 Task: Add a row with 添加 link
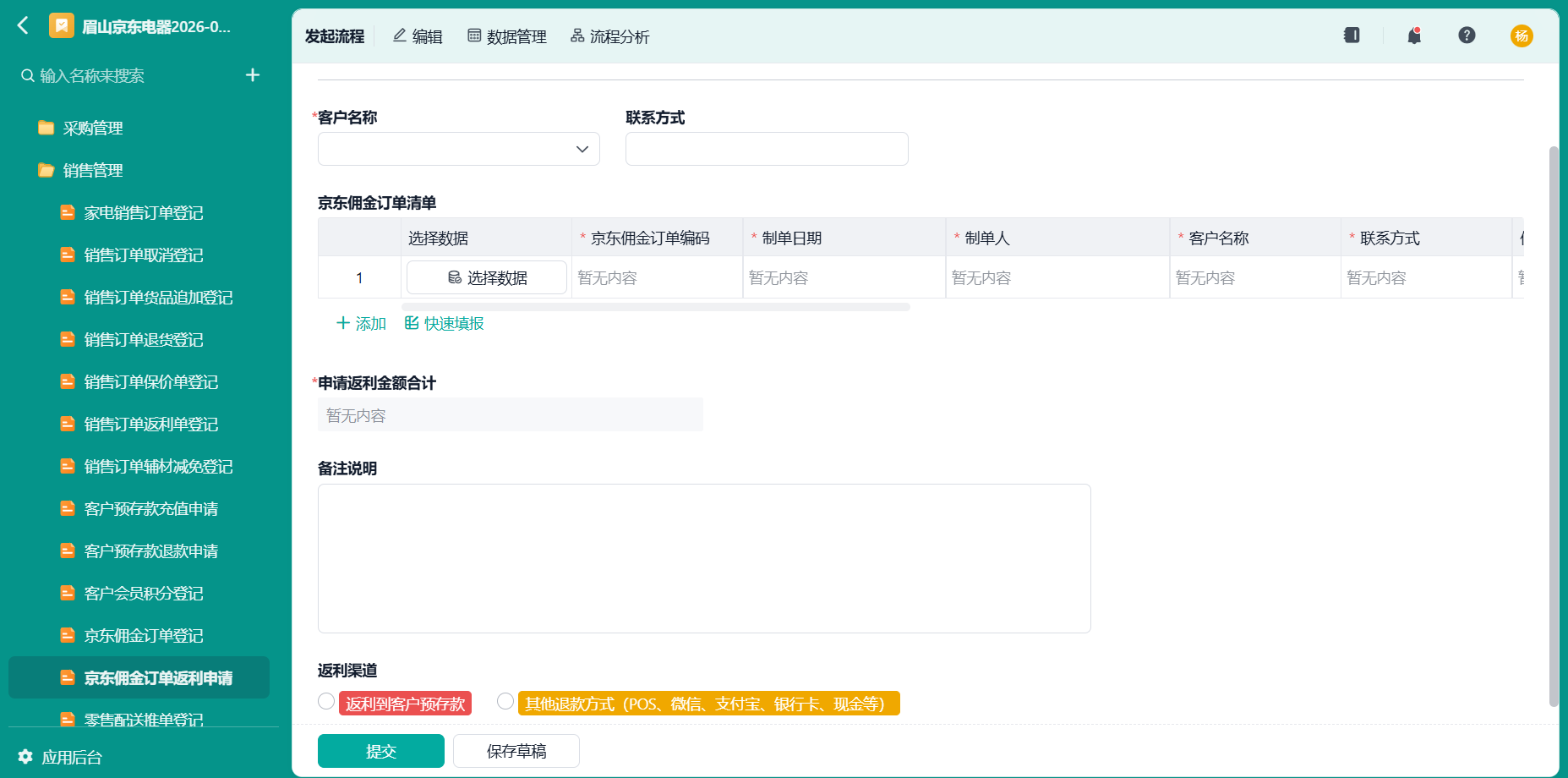(x=361, y=323)
